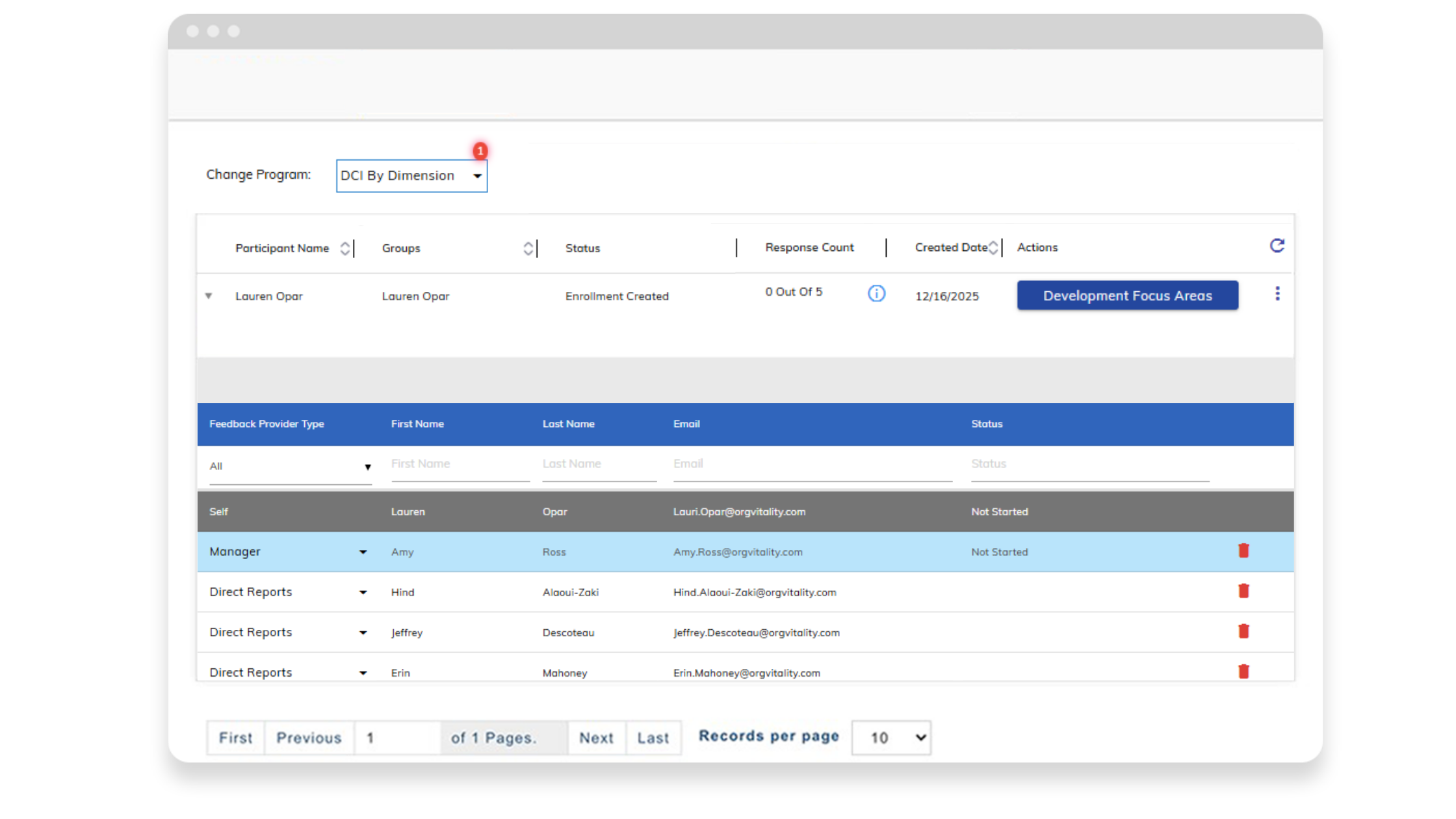
Task: Sort by Participant Name column arrows
Action: click(x=345, y=248)
